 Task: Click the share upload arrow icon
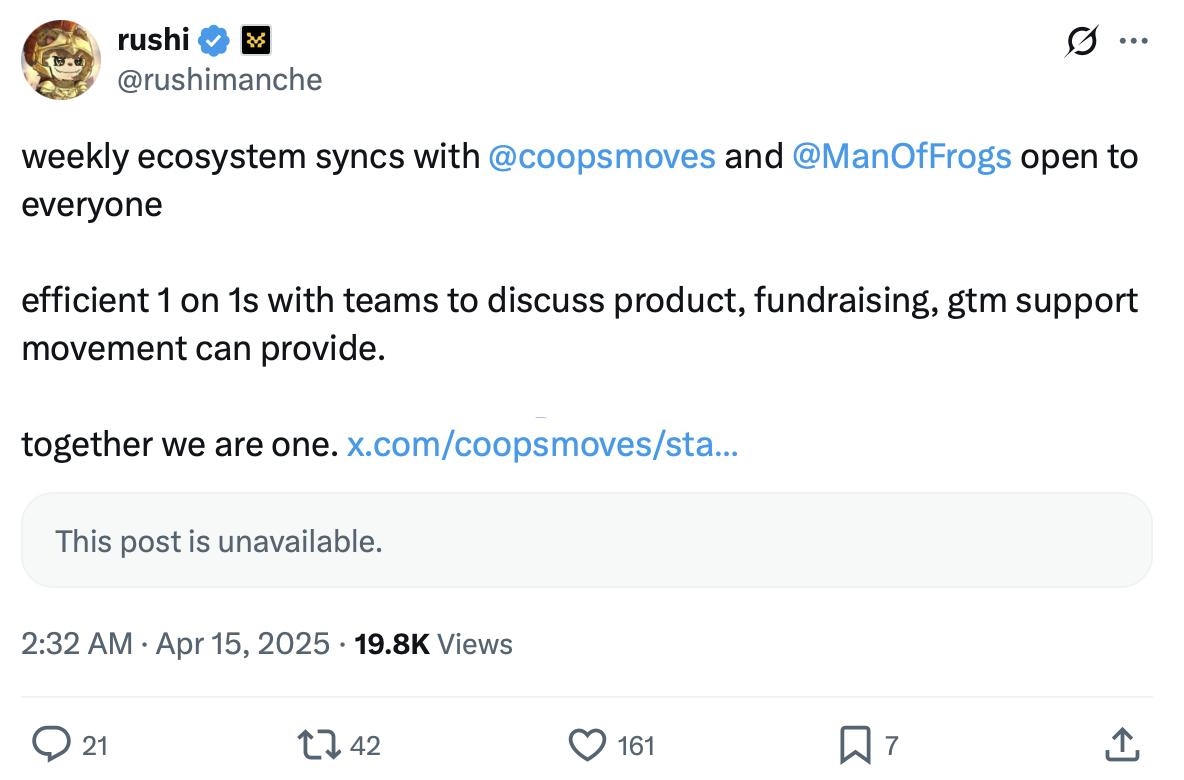[1121, 745]
